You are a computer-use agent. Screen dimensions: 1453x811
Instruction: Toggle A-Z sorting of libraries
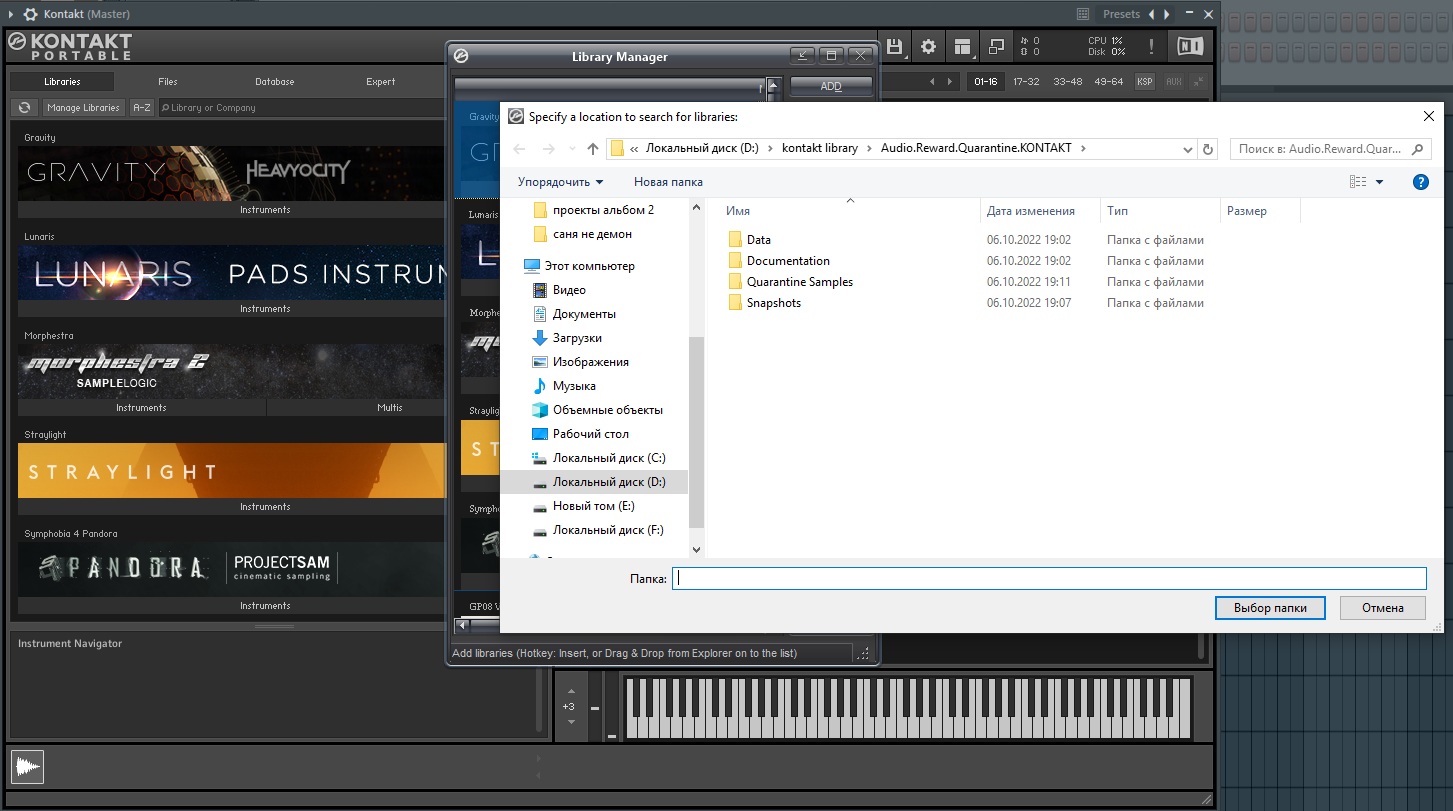(142, 107)
